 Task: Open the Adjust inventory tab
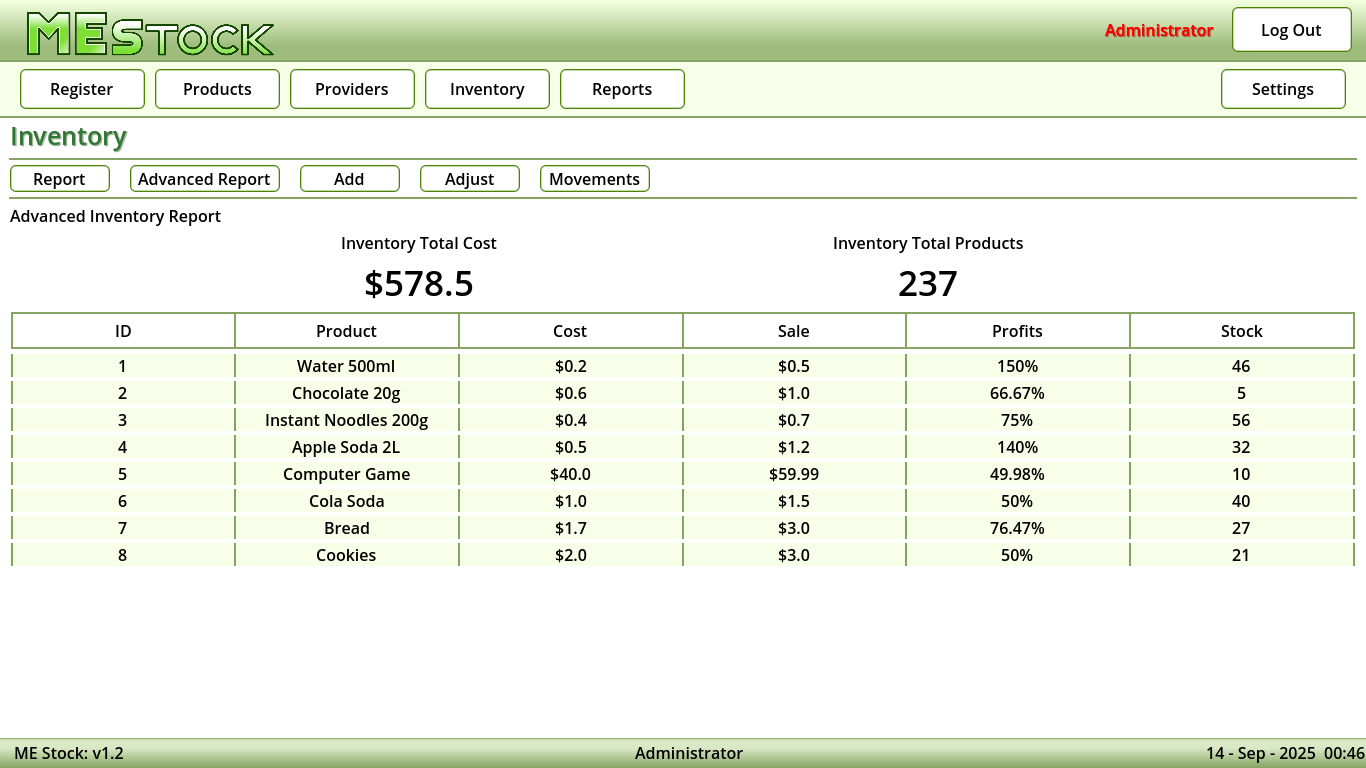click(x=469, y=179)
